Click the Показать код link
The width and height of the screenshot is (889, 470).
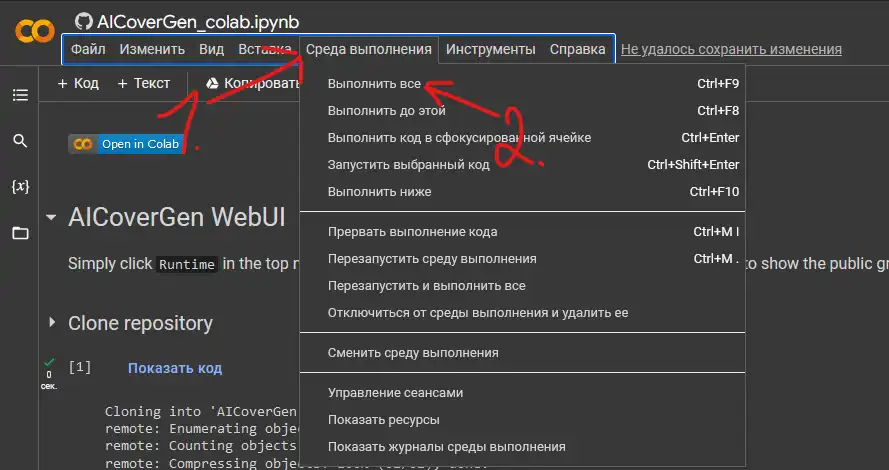coord(175,368)
